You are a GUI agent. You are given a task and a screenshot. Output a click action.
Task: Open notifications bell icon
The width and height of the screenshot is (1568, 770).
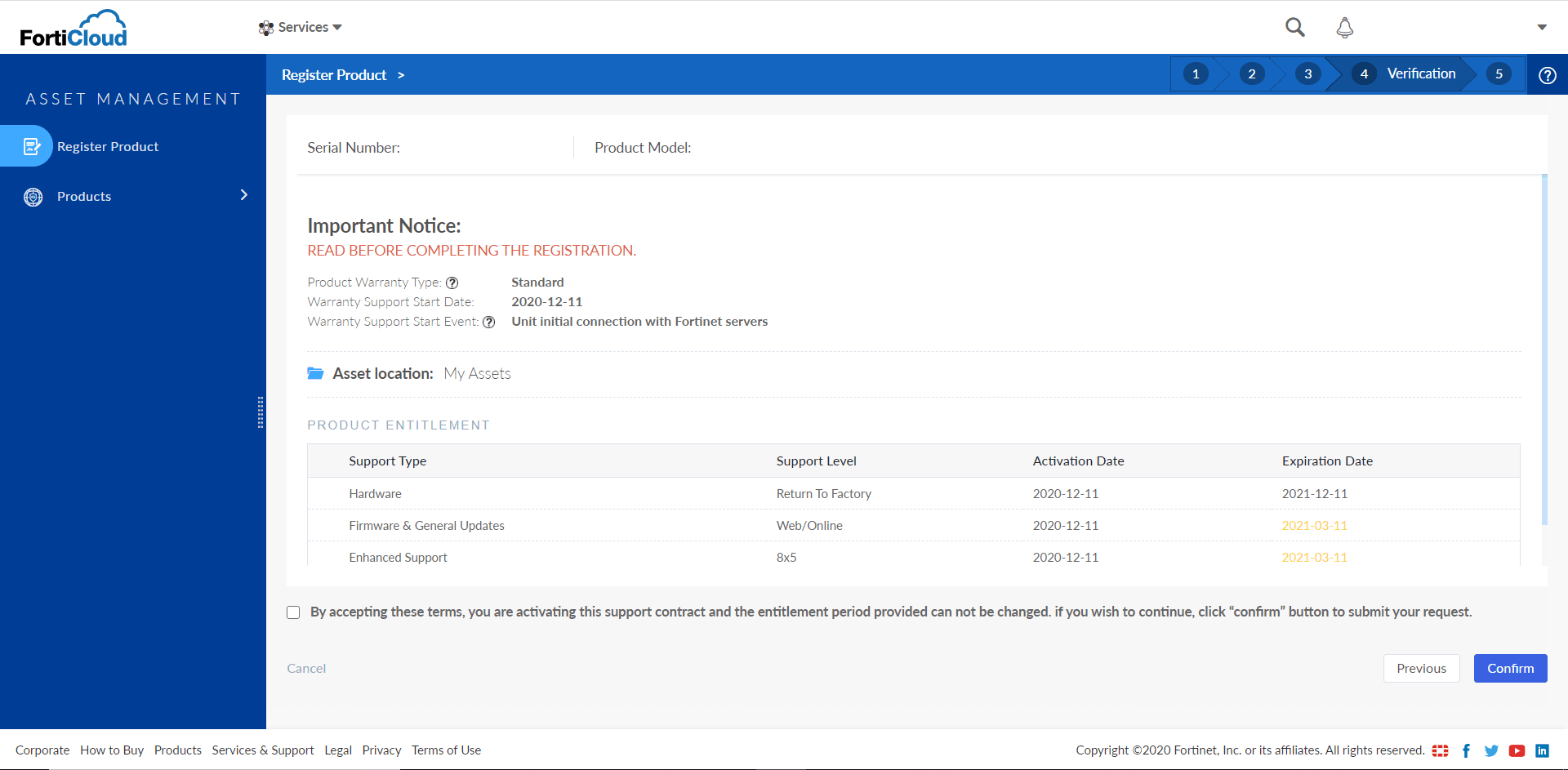pyautogui.click(x=1345, y=27)
